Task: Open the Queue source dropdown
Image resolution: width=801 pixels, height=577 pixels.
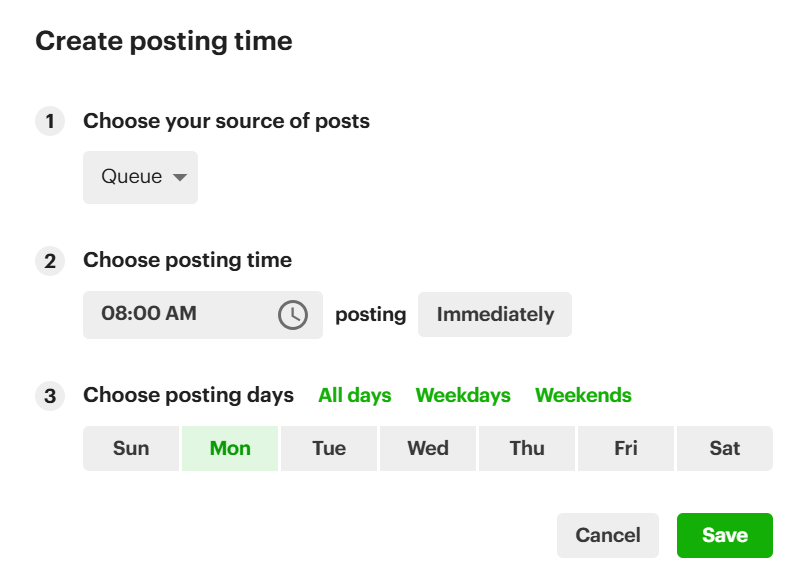Action: tap(140, 178)
